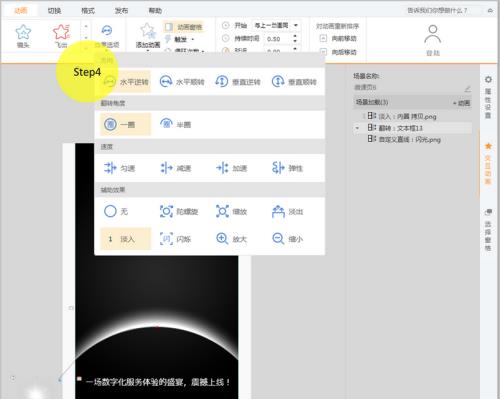Click 向后移动 move later button
Viewport: 500px width, 399px height.
(x=338, y=52)
